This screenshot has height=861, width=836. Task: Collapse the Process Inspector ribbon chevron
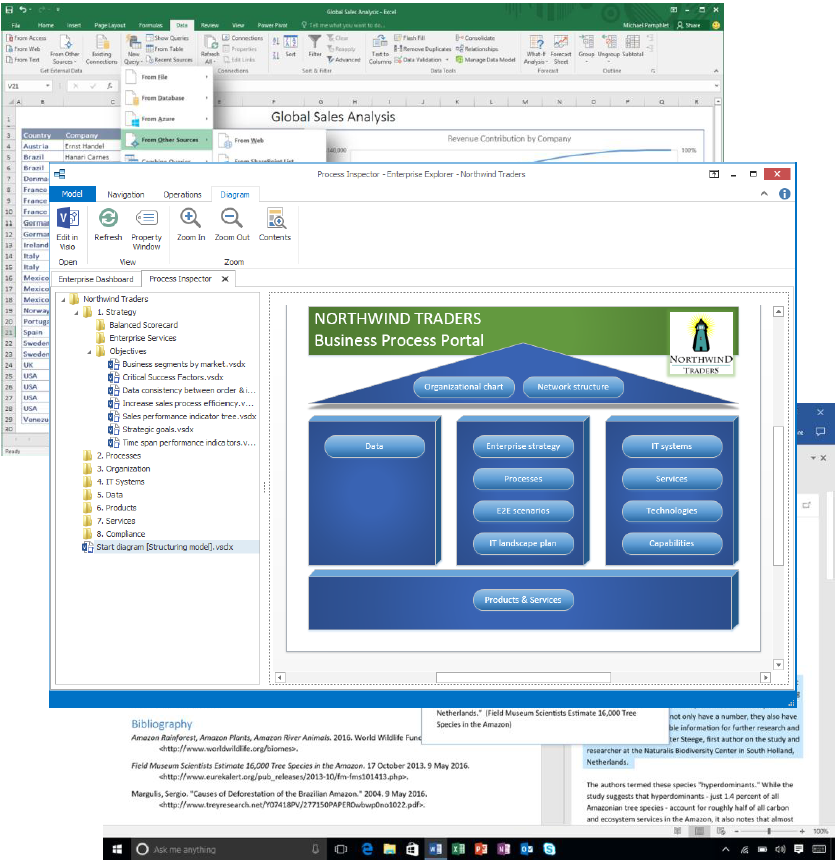click(764, 194)
